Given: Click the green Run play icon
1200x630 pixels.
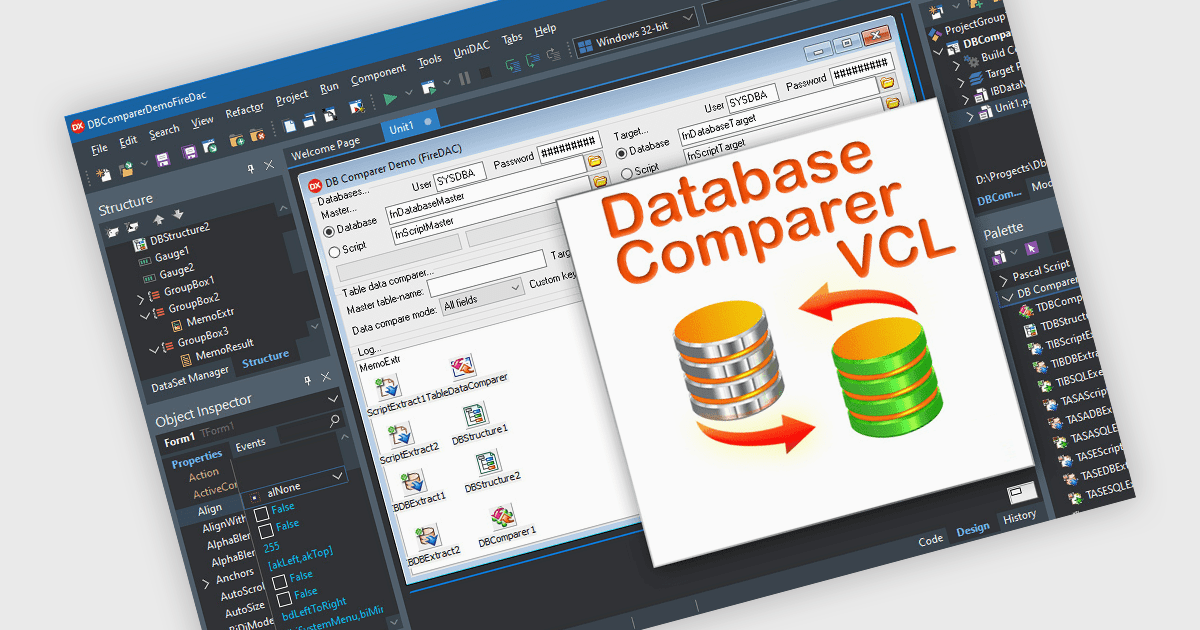Looking at the screenshot, I should tap(390, 98).
